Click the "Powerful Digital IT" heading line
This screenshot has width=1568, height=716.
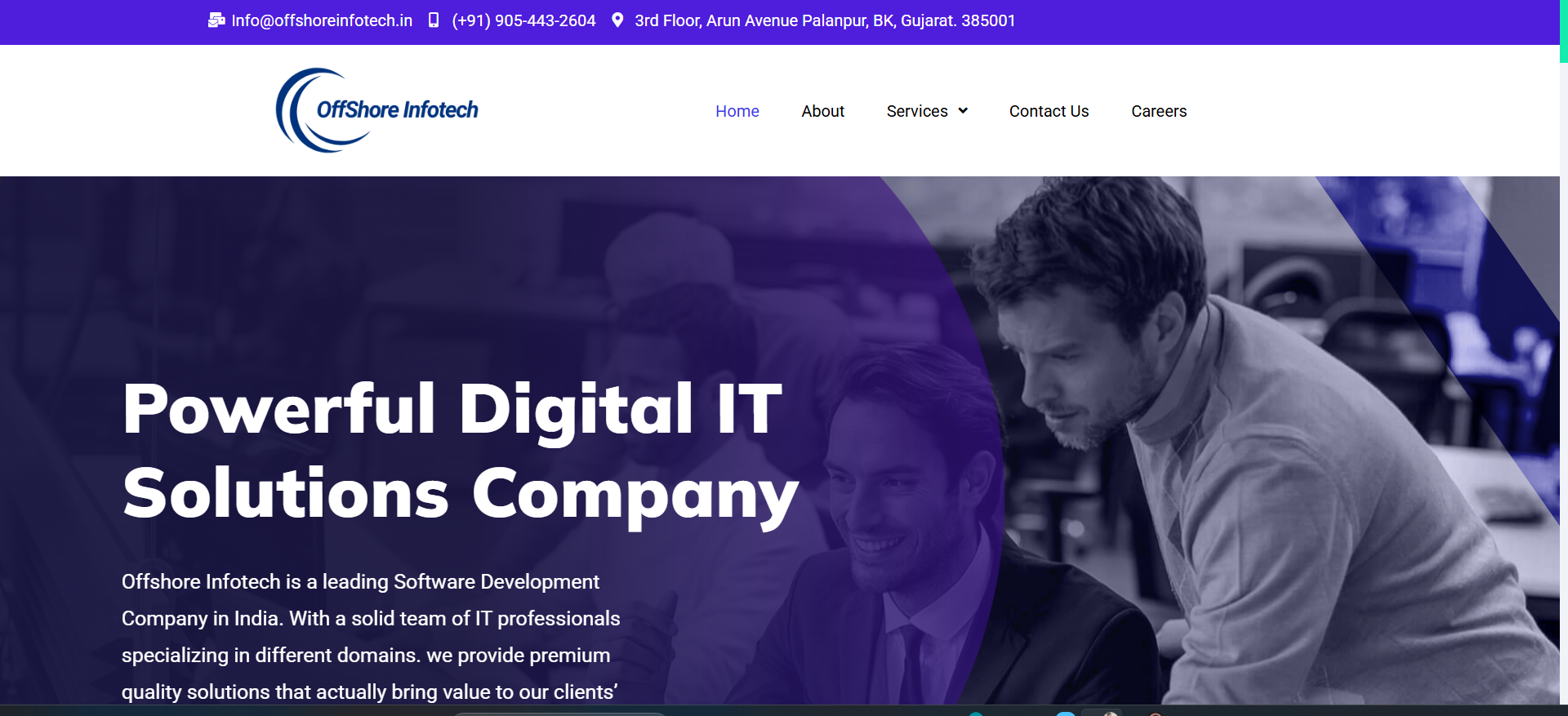click(x=452, y=410)
